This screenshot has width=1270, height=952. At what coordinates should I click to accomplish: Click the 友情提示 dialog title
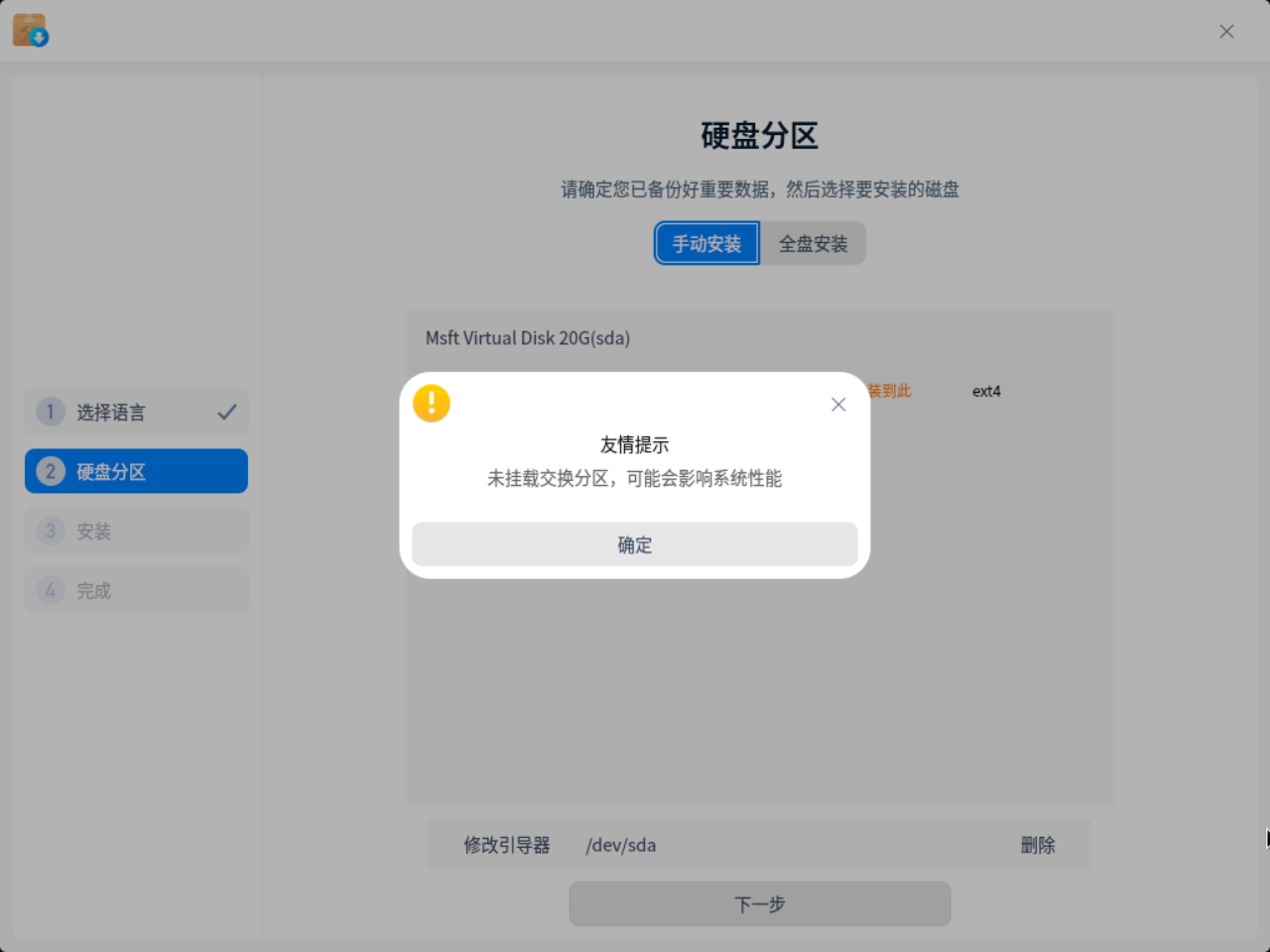click(634, 444)
